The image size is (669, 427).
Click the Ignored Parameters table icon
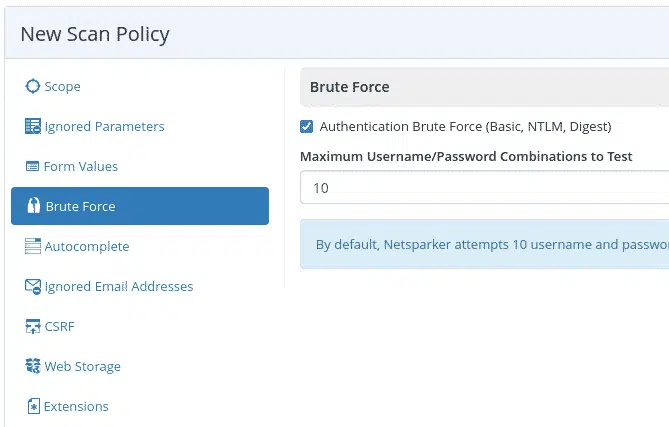(33, 126)
